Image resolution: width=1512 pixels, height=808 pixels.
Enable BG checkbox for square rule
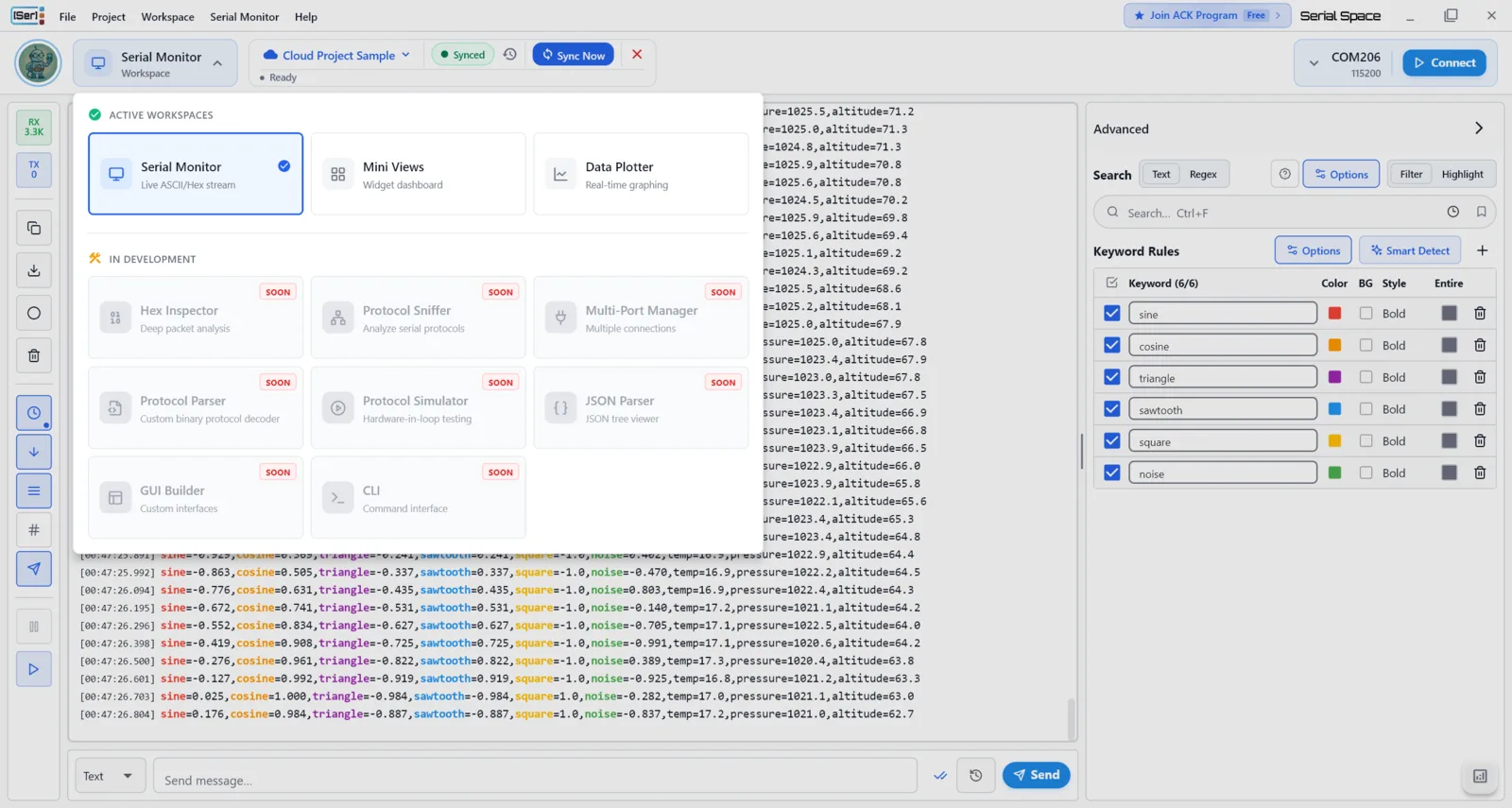1366,440
